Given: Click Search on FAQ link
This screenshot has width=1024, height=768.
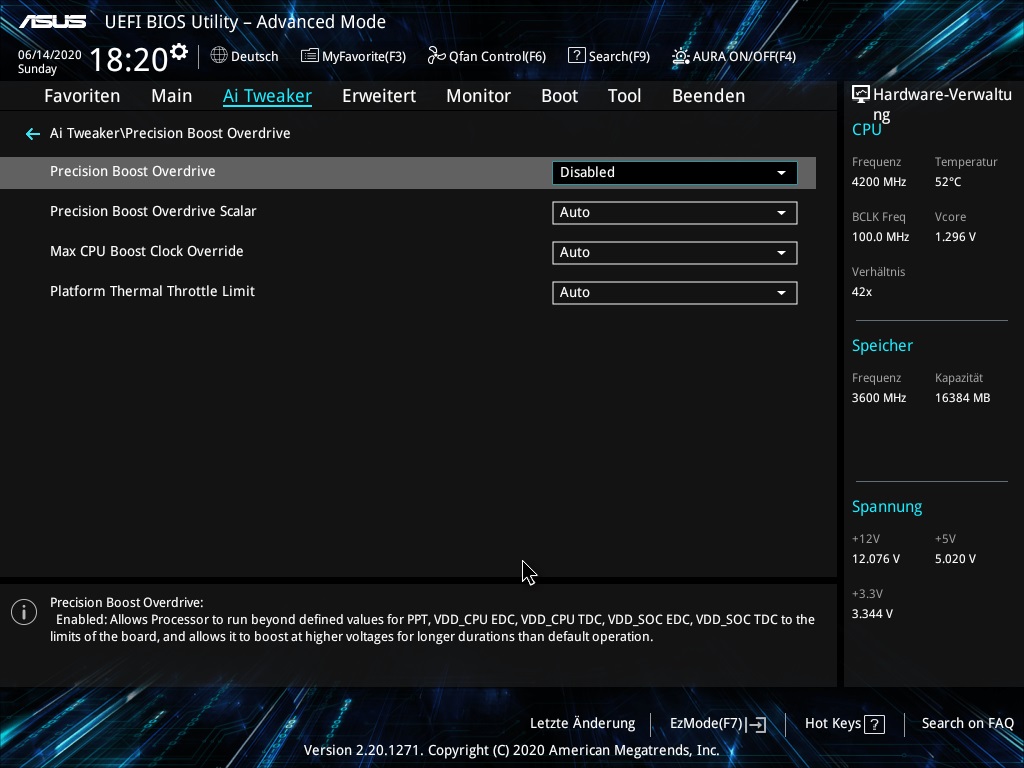Looking at the screenshot, I should (968, 724).
